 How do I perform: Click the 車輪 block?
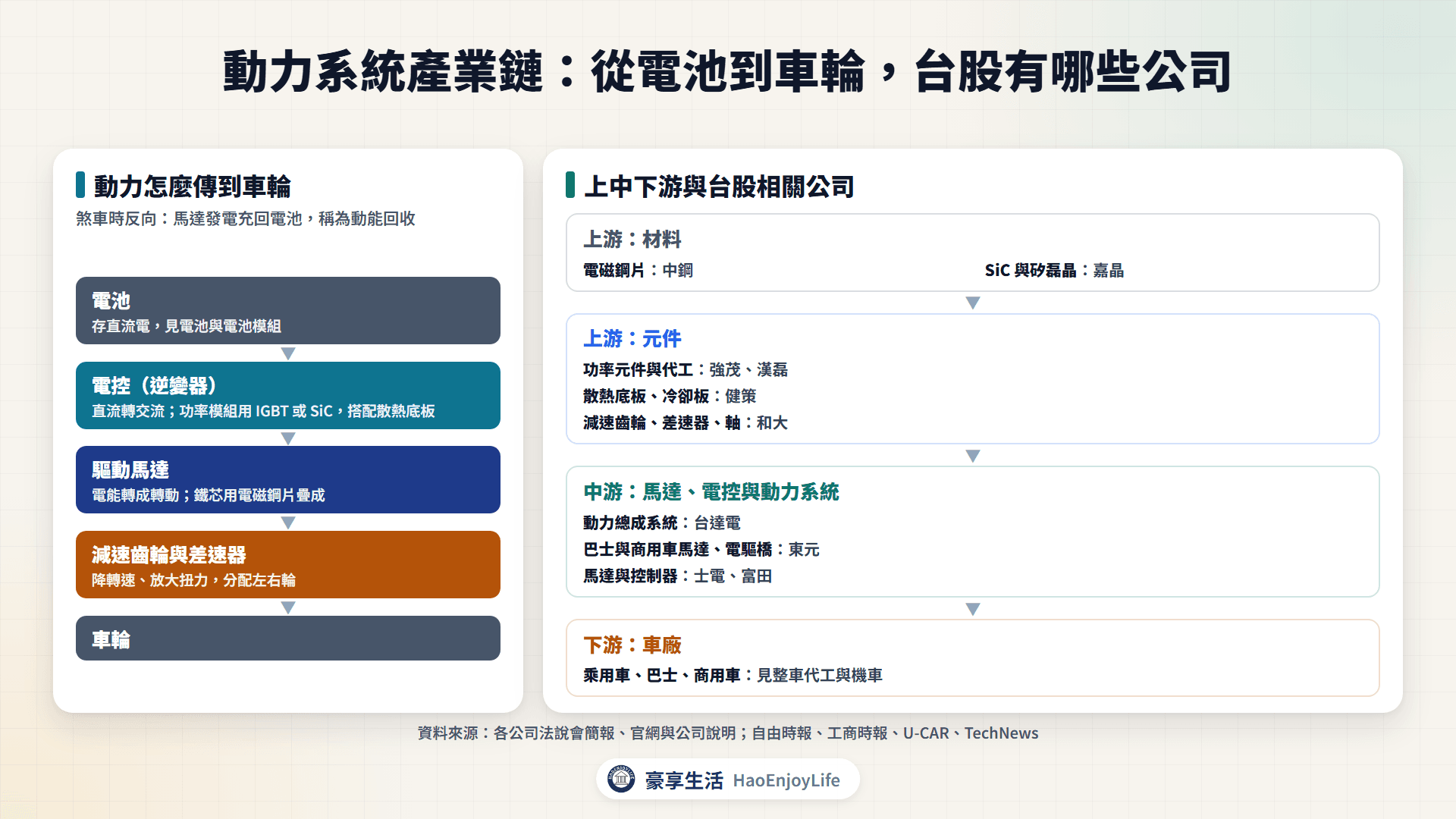point(288,639)
